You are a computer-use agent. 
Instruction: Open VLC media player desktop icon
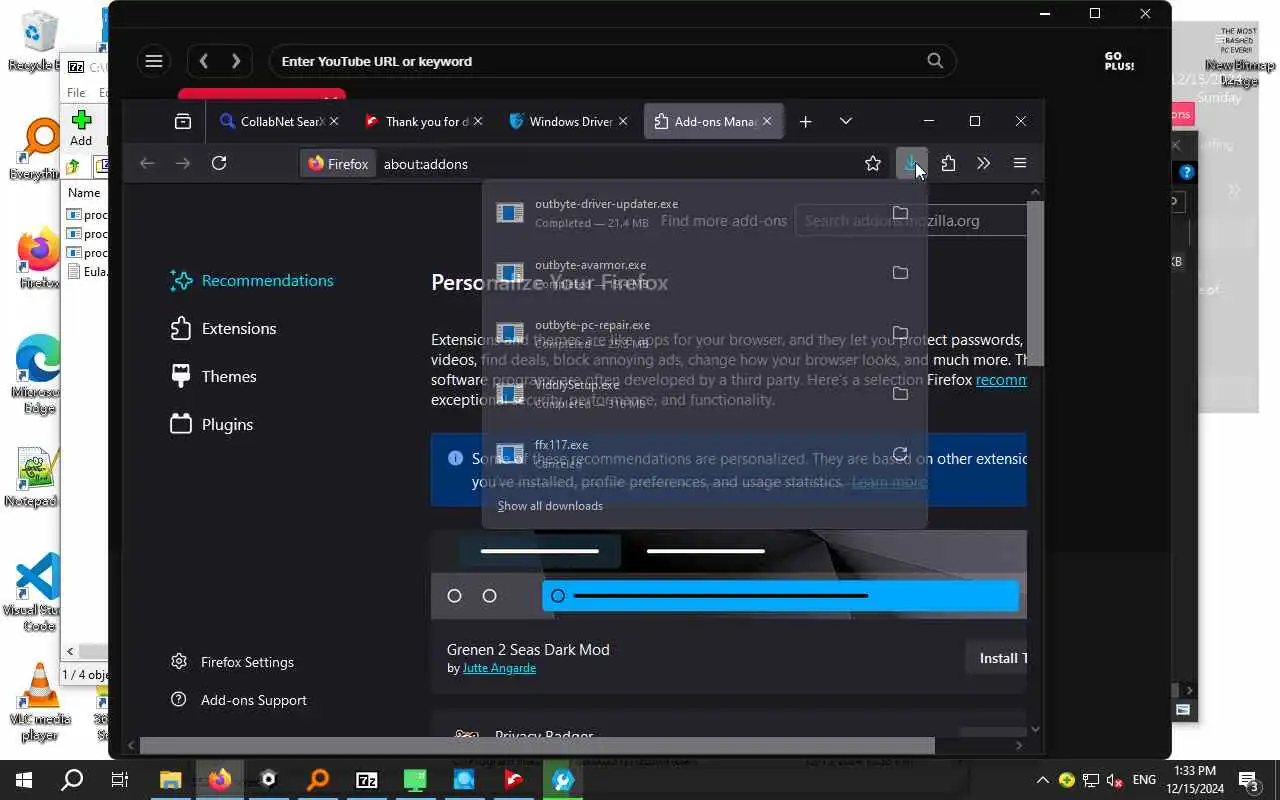(39, 702)
